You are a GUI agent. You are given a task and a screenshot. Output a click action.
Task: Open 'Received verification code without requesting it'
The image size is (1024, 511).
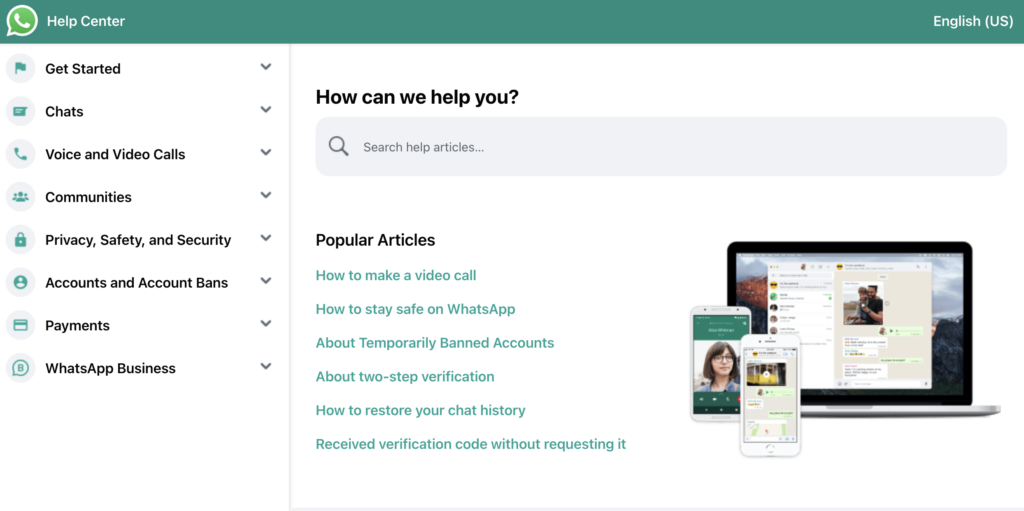(x=471, y=444)
